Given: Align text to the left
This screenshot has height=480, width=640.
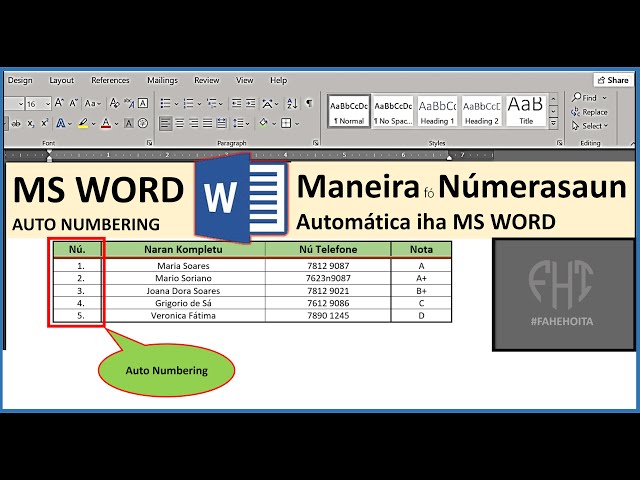Looking at the screenshot, I should (x=165, y=123).
